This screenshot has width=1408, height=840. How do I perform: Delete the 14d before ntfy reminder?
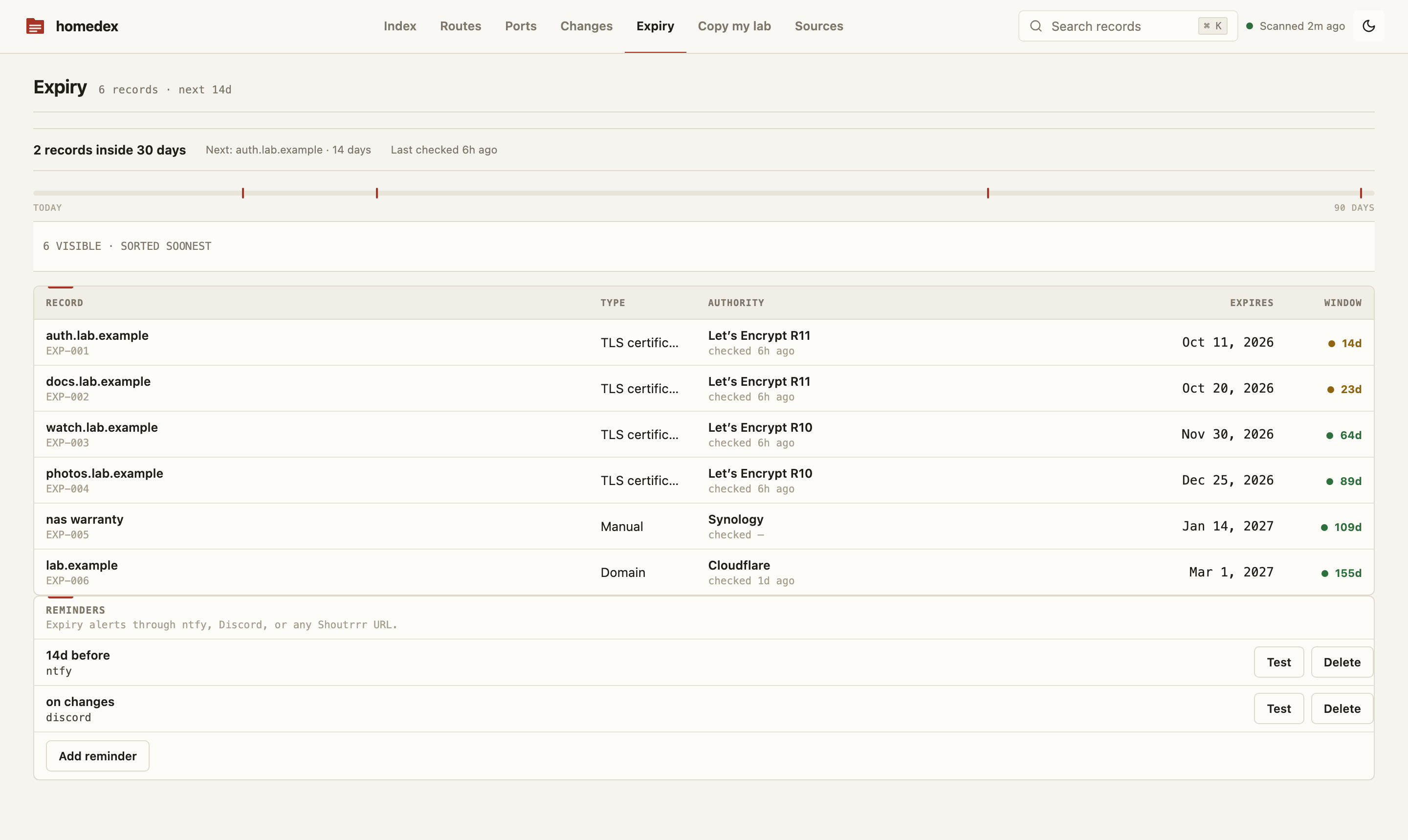coord(1342,662)
